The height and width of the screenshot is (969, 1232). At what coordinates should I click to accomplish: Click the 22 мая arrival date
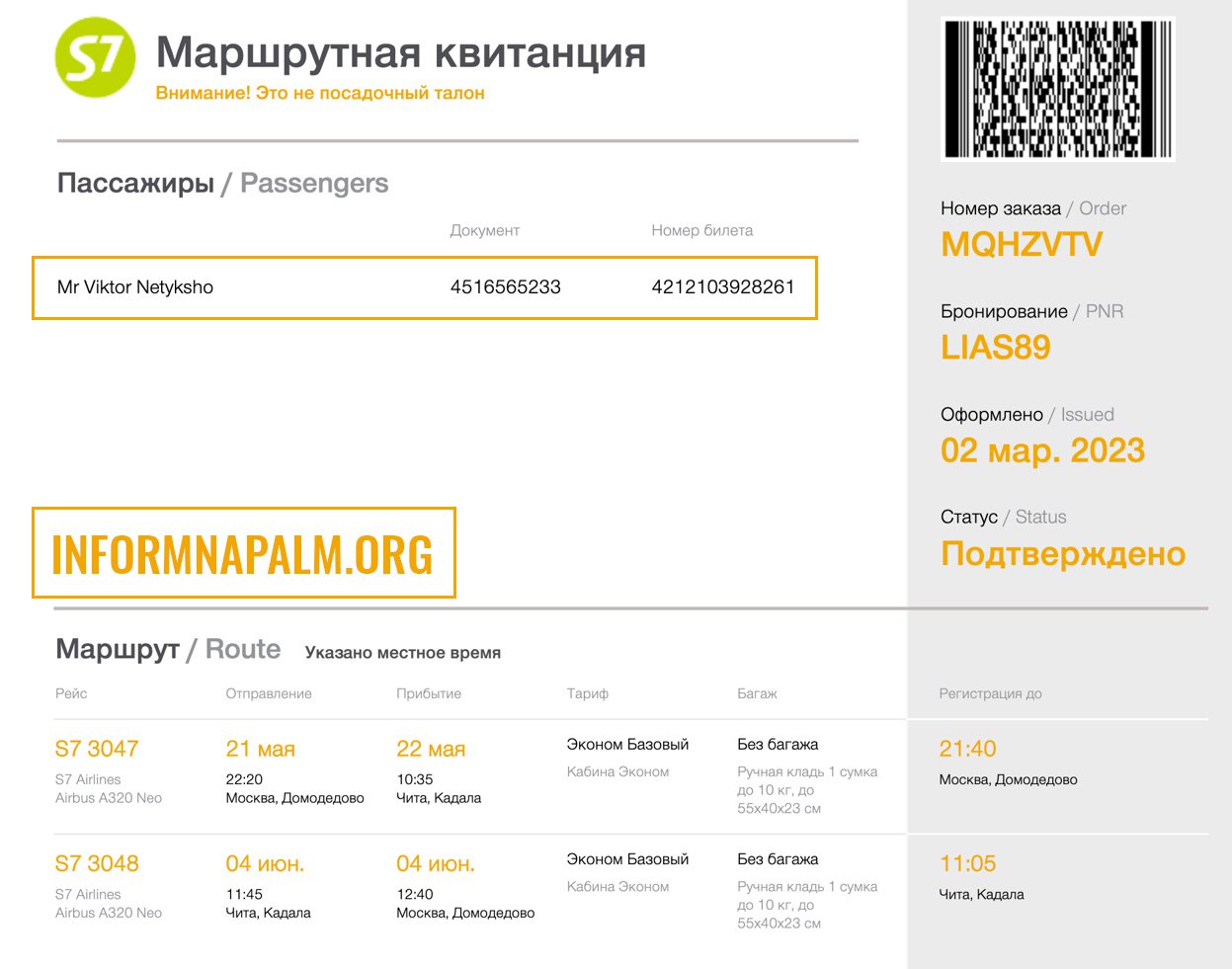(x=431, y=749)
